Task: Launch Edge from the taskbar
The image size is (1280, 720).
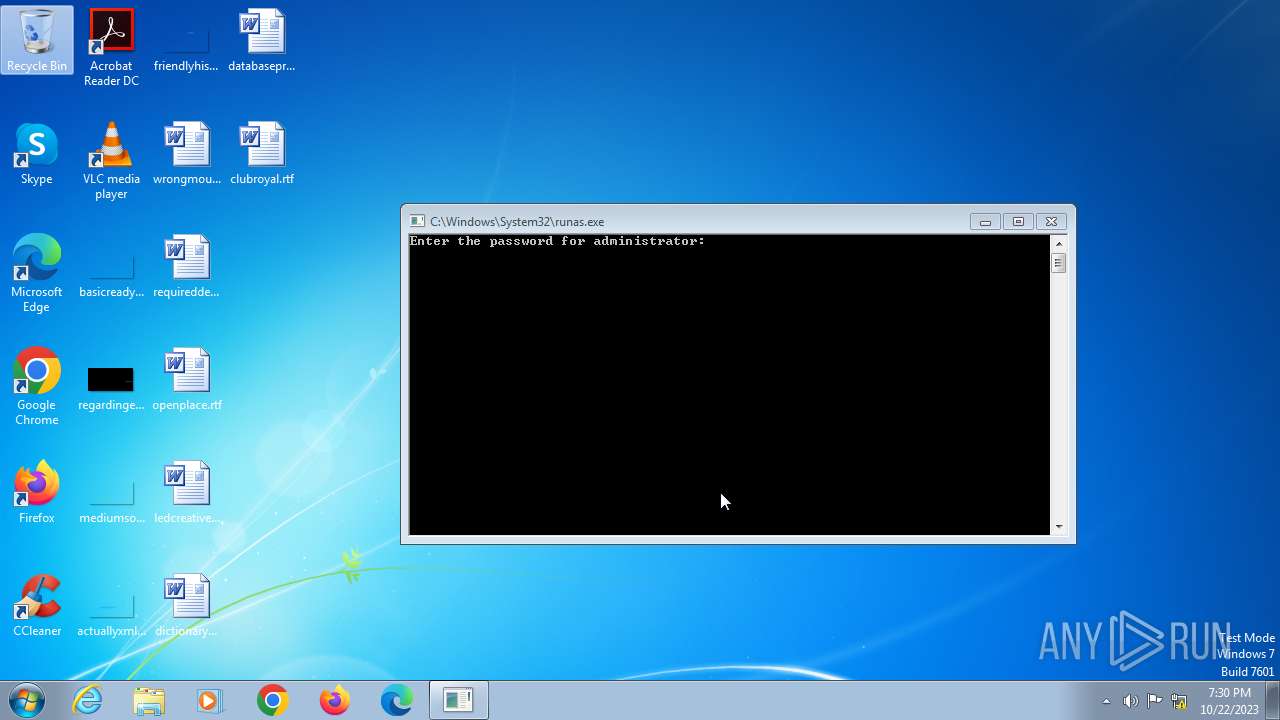Action: pyautogui.click(x=396, y=700)
